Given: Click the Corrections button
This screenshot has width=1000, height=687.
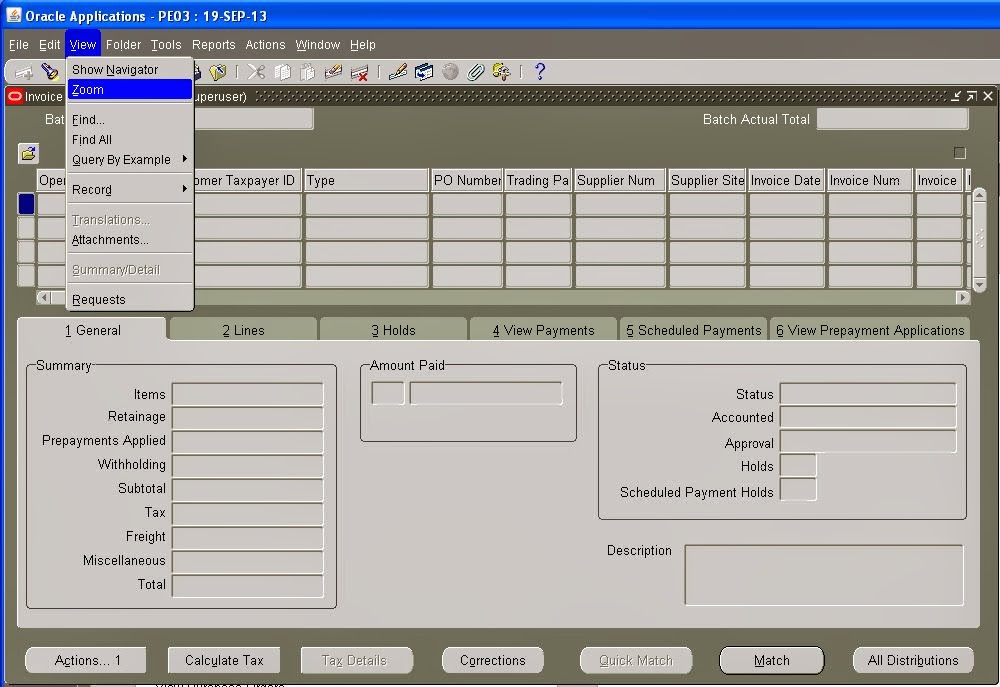Looking at the screenshot, I should click(x=492, y=660).
